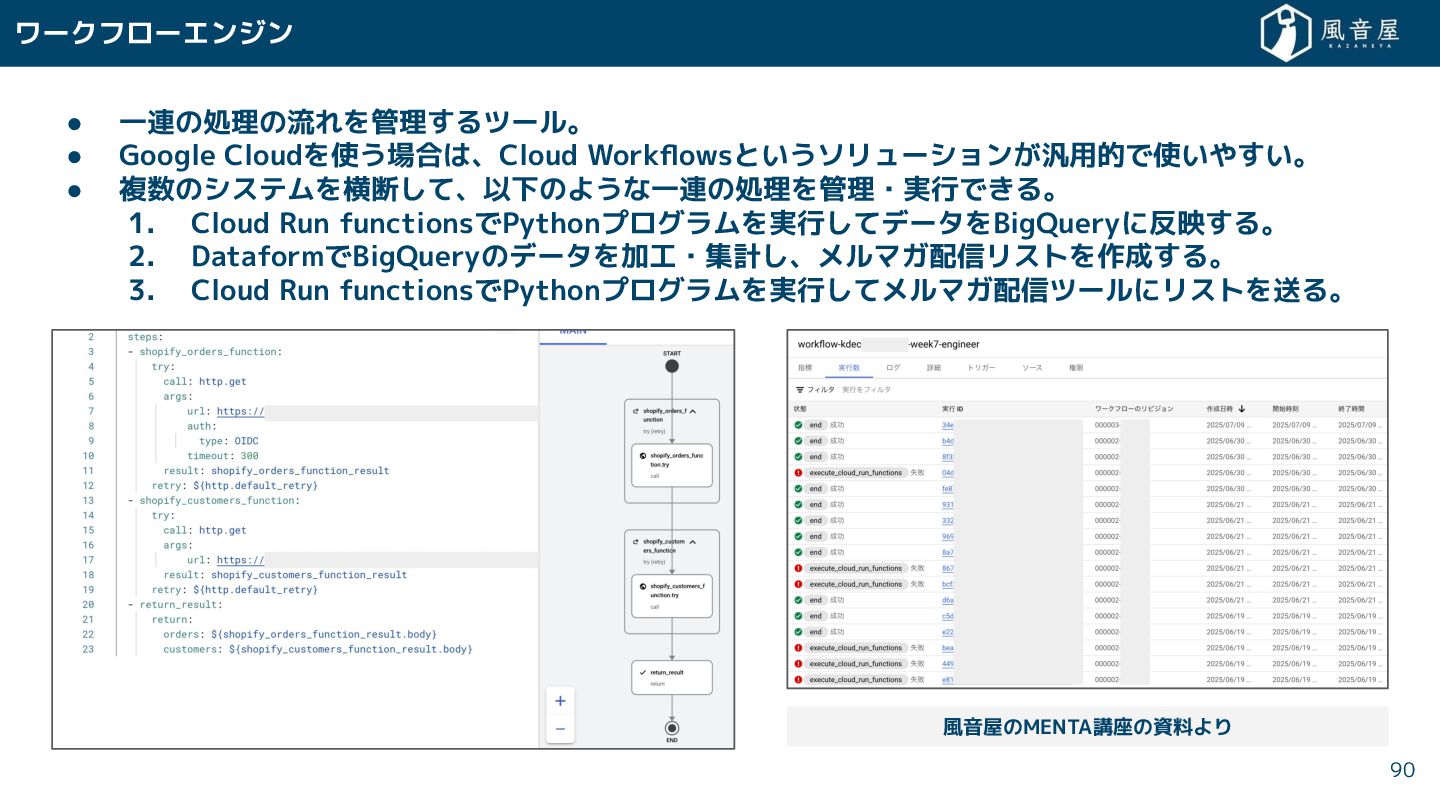Click code line 'result: shopify_customers_function_result'
1440x810 pixels.
286,575
